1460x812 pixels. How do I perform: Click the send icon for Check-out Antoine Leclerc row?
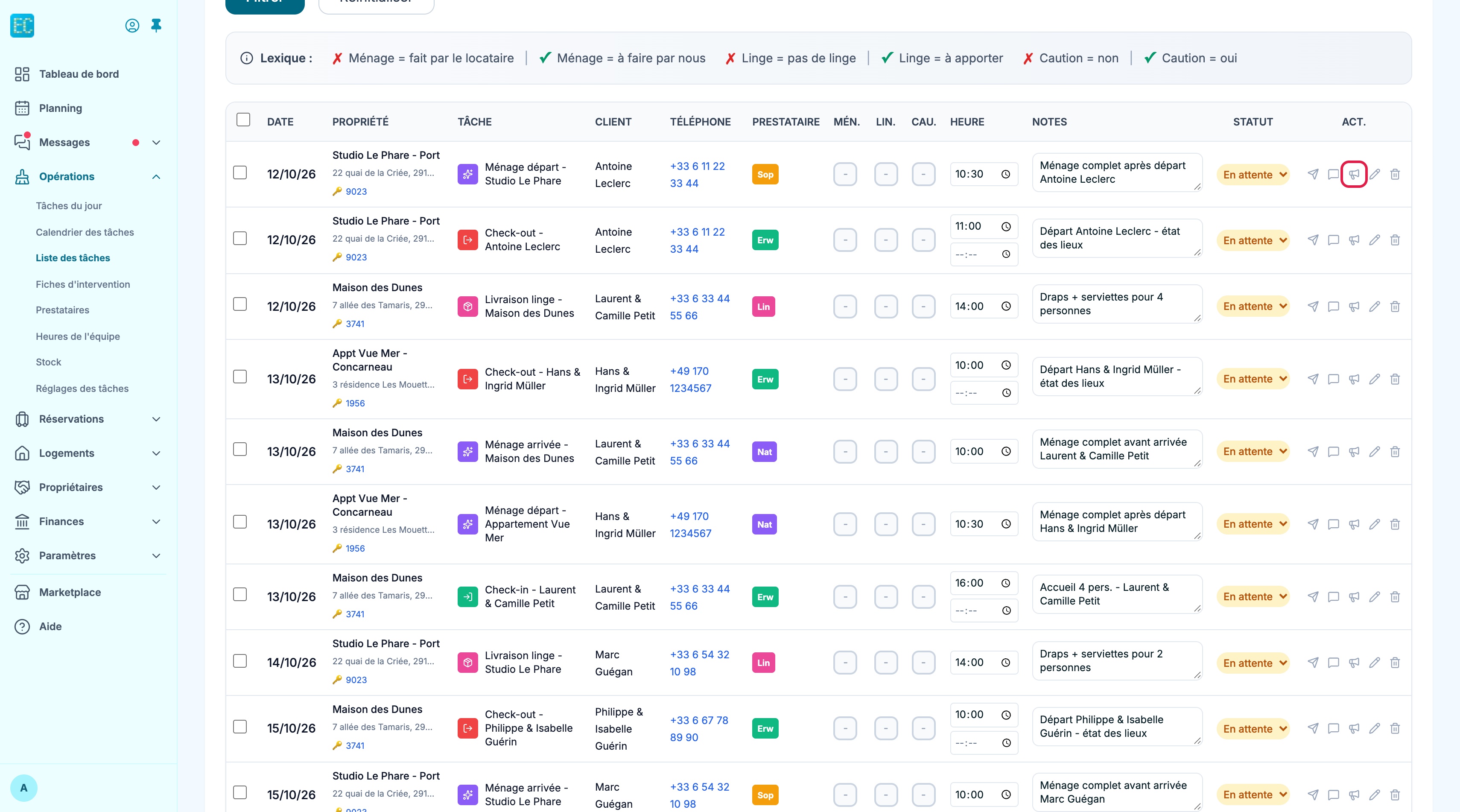pyautogui.click(x=1313, y=240)
